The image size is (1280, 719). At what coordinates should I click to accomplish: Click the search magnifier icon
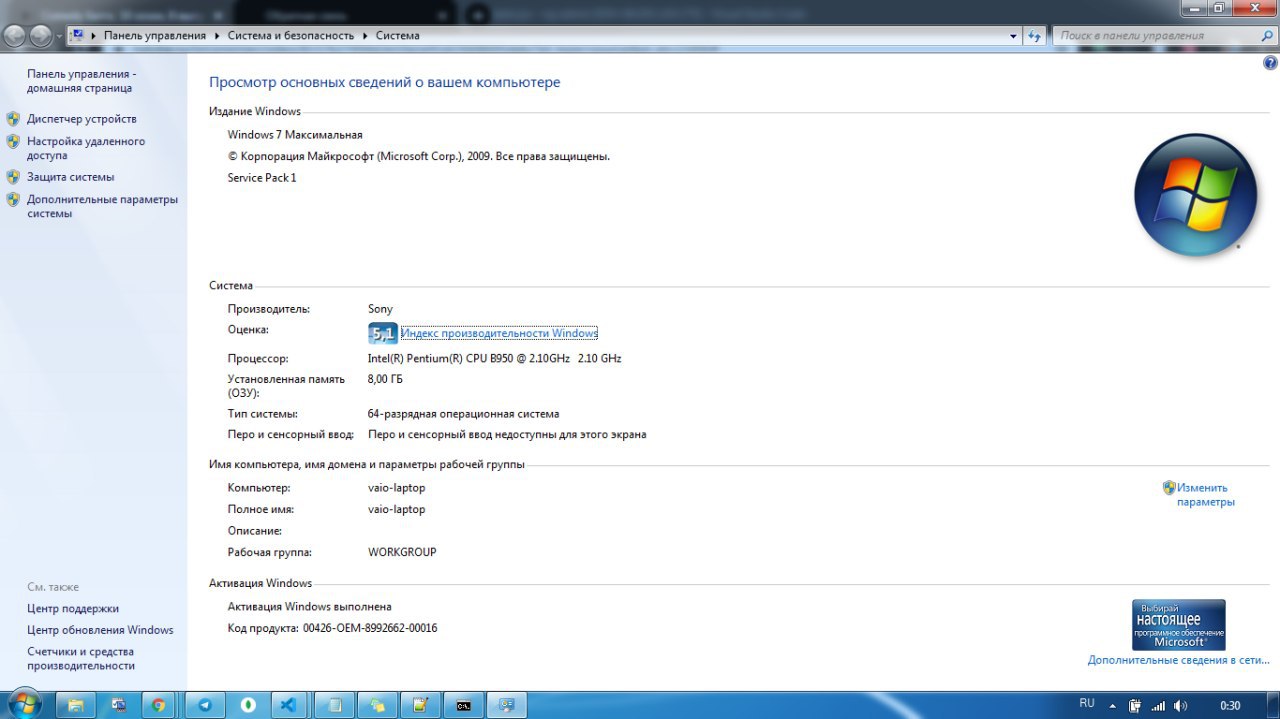[1267, 35]
